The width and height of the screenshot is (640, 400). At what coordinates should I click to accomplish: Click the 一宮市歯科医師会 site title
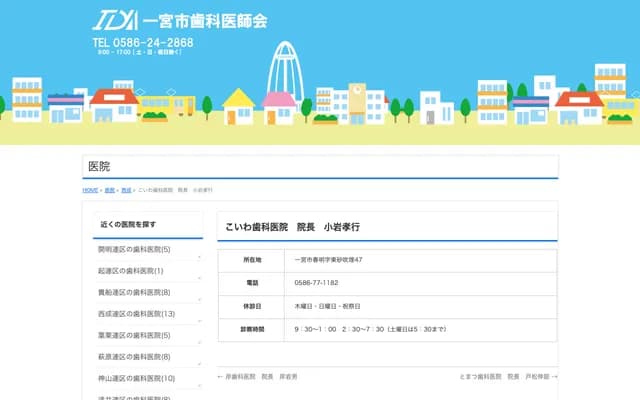(x=205, y=20)
